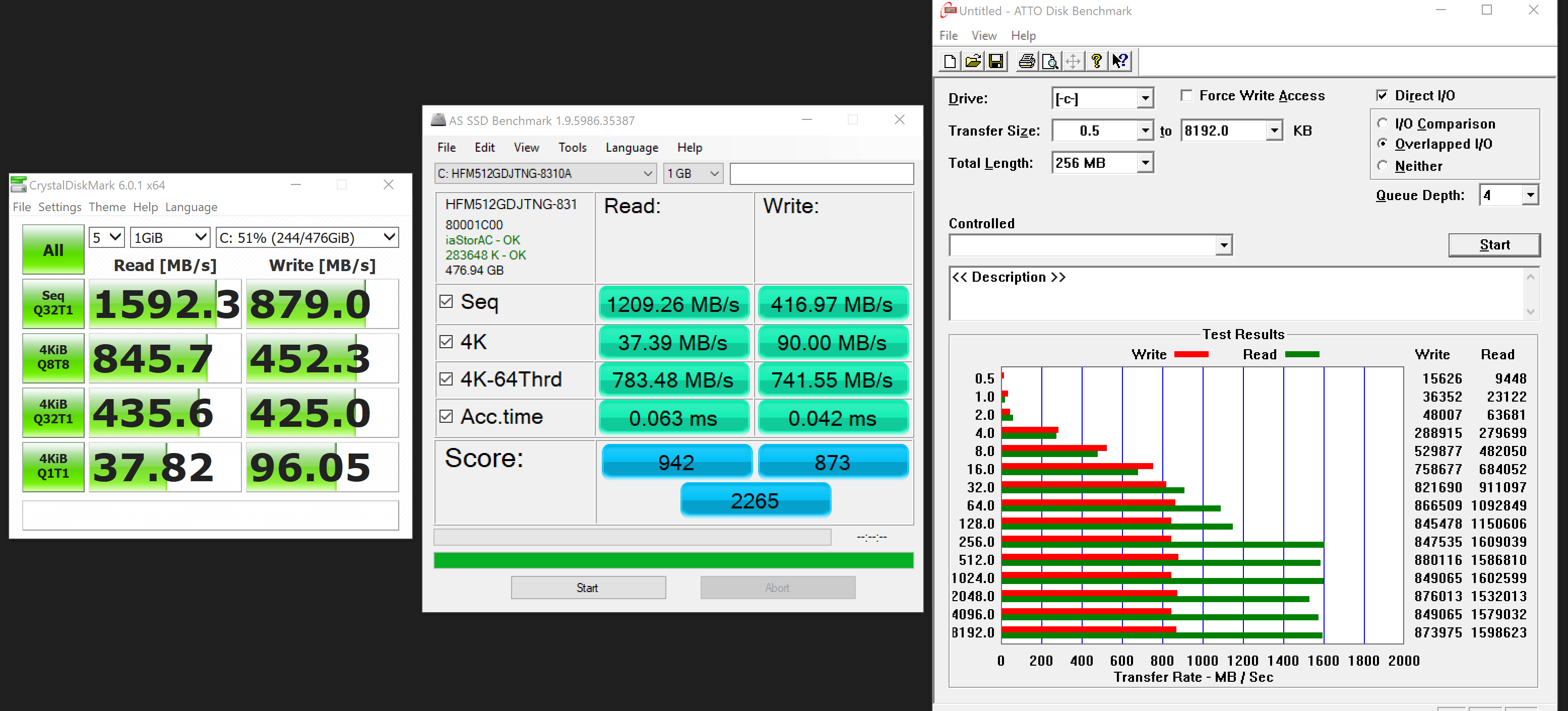Minimize the AS SSD Benchmark window
The height and width of the screenshot is (711, 1568).
coord(806,120)
